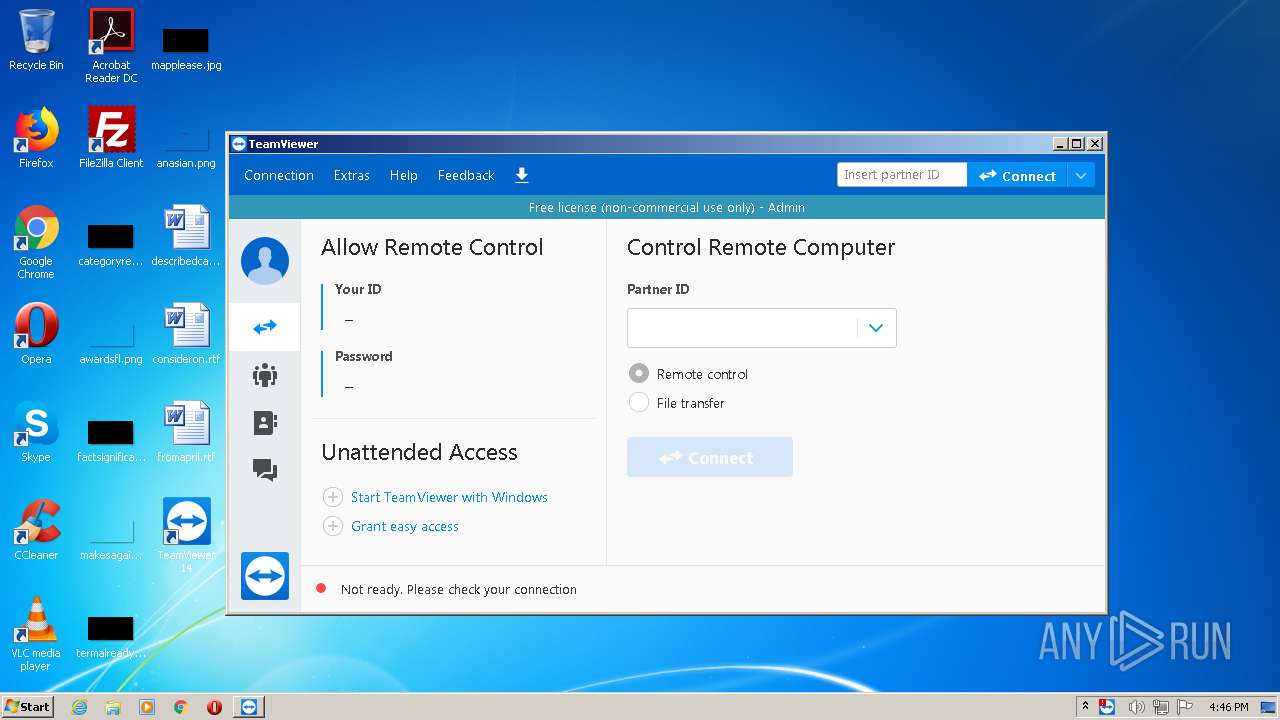Screen dimensions: 1280x720
Task: Click Insert partner ID field in toolbar
Action: coord(902,175)
